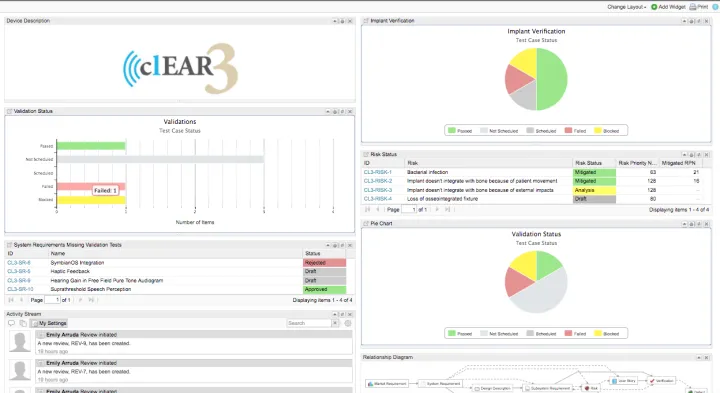
Task: Click the Print printer icon
Action: pos(693,7)
